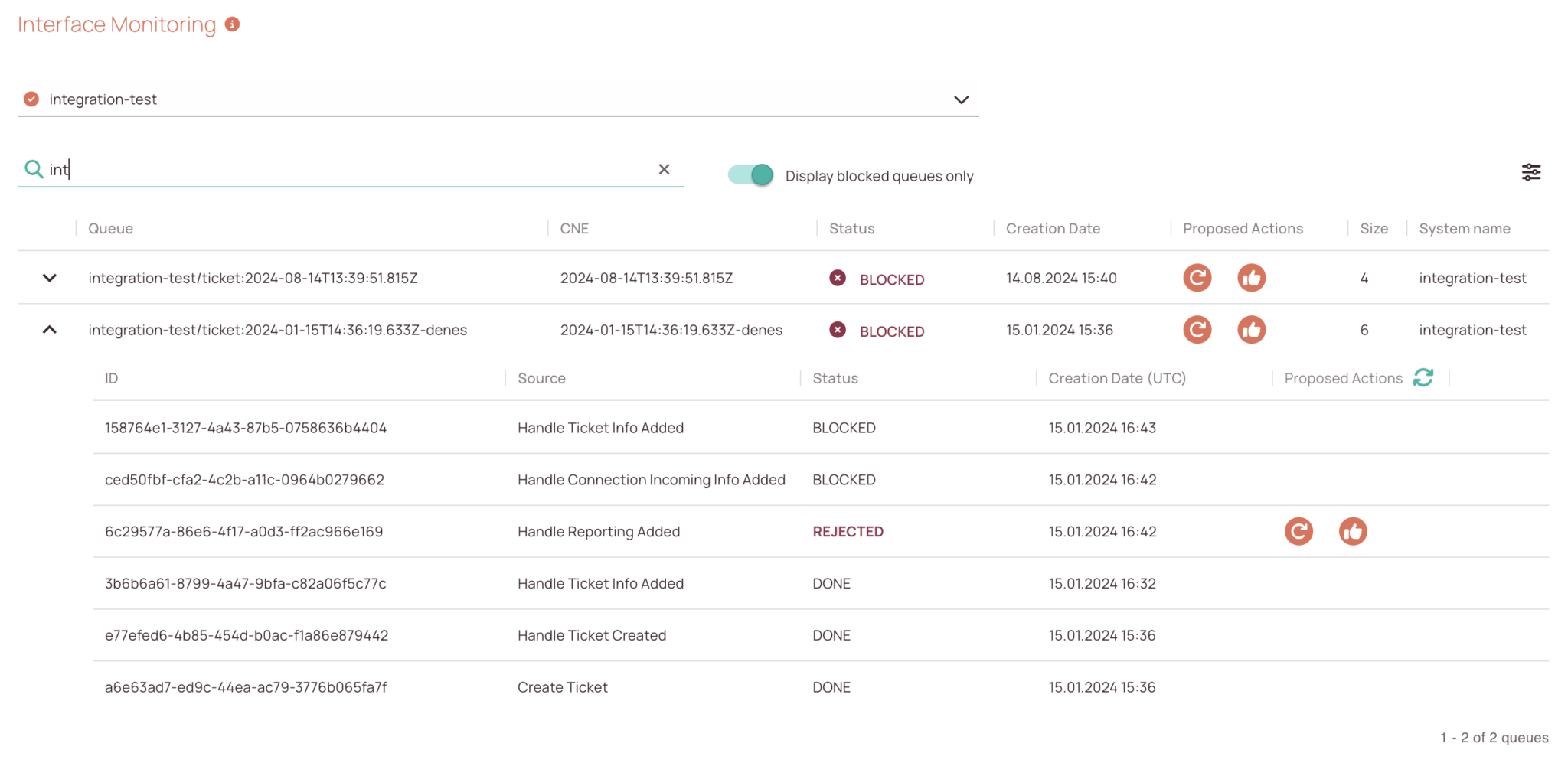Image resolution: width=1568 pixels, height=763 pixels.
Task: Refresh proposed actions in the message list header
Action: (1423, 377)
